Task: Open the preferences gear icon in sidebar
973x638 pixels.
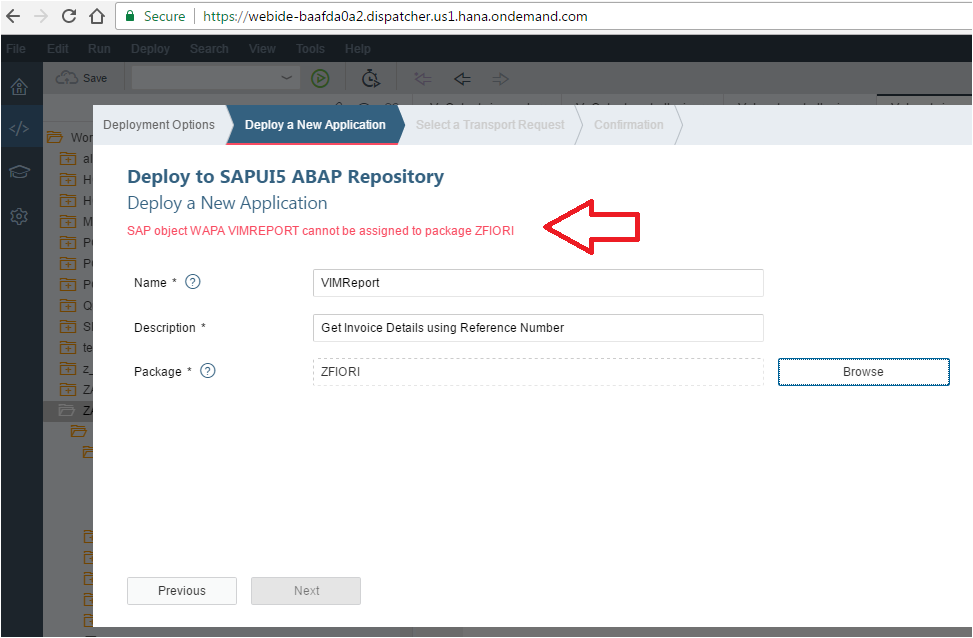Action: tap(19, 217)
